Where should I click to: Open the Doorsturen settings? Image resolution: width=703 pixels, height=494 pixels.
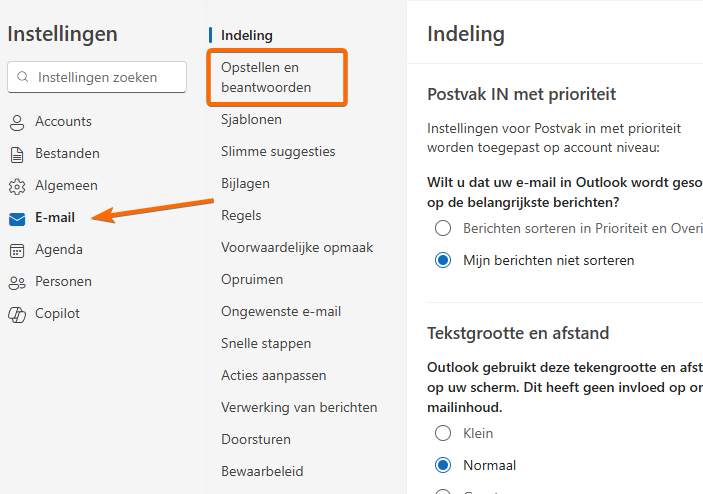255,439
